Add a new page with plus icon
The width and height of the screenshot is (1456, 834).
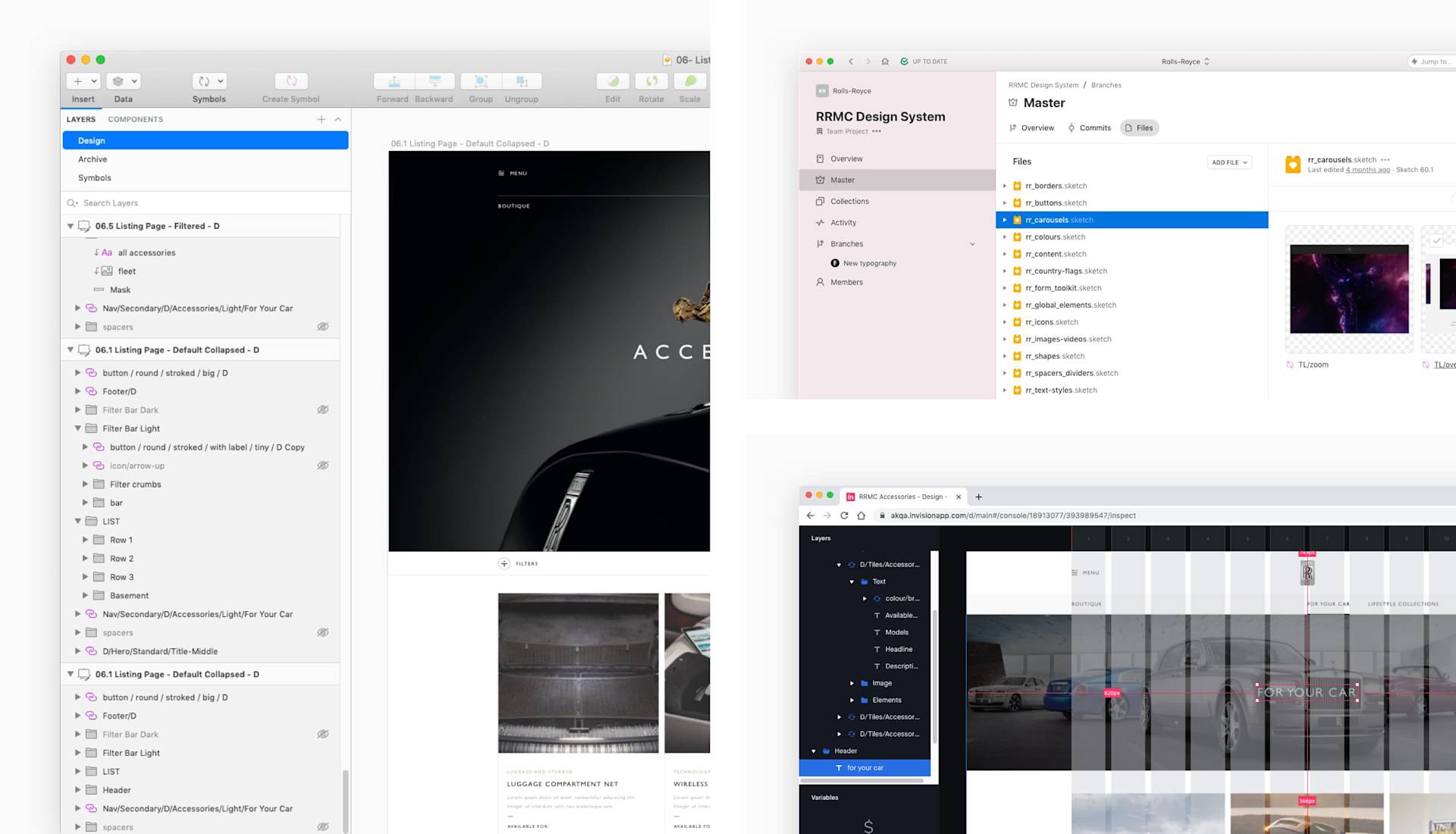click(322, 120)
